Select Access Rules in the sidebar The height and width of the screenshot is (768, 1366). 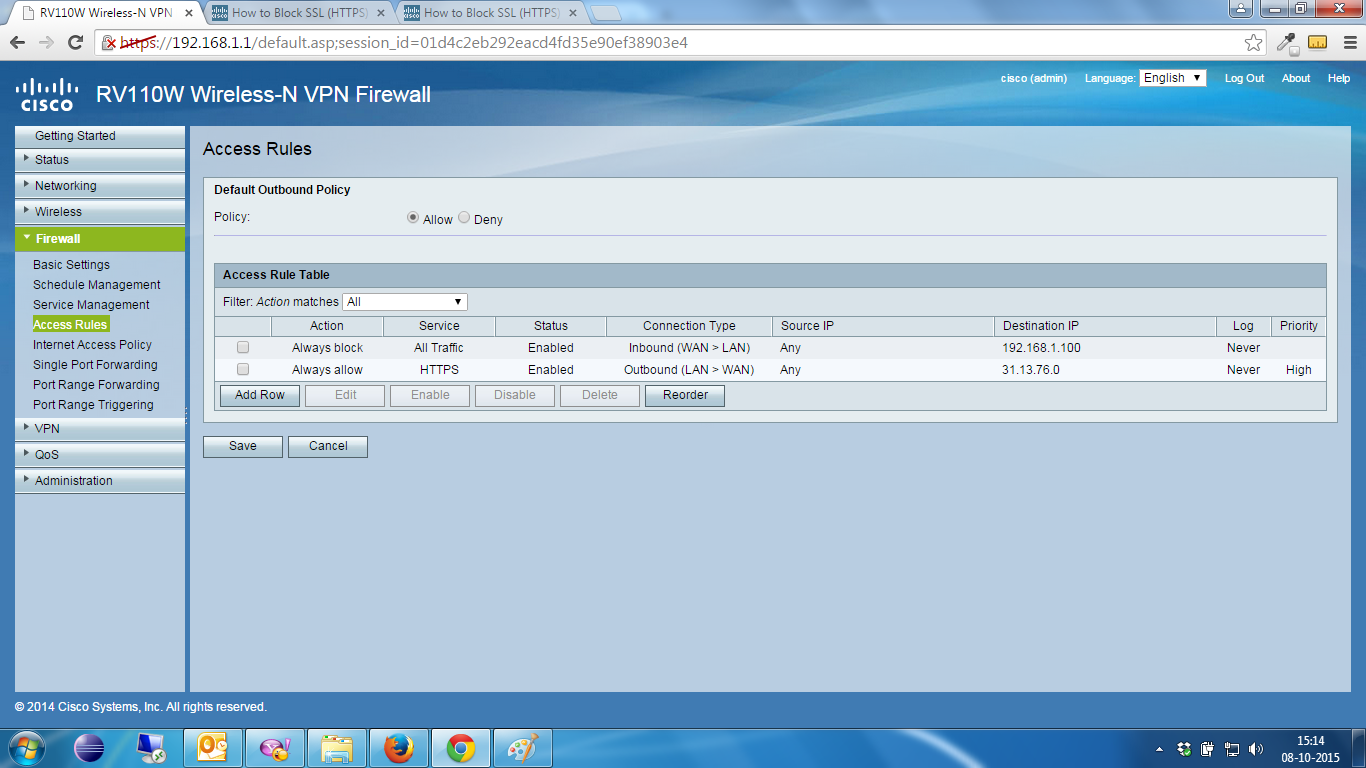point(70,325)
